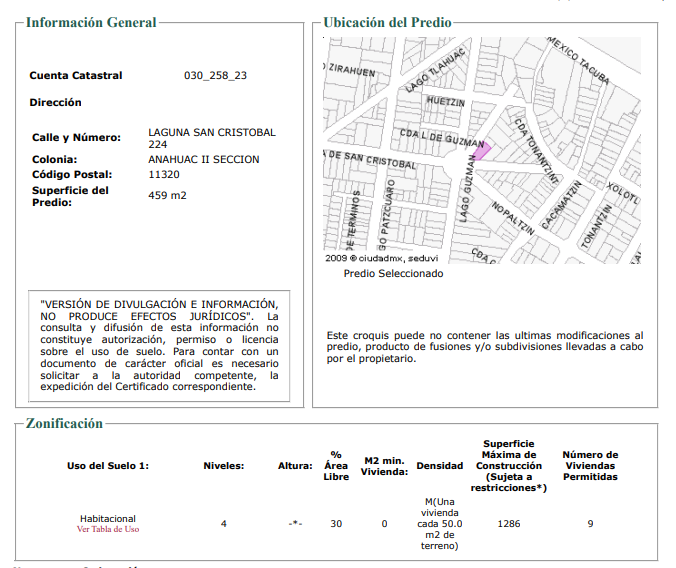
Task: Click the Zonificación section title
Action: [64, 423]
